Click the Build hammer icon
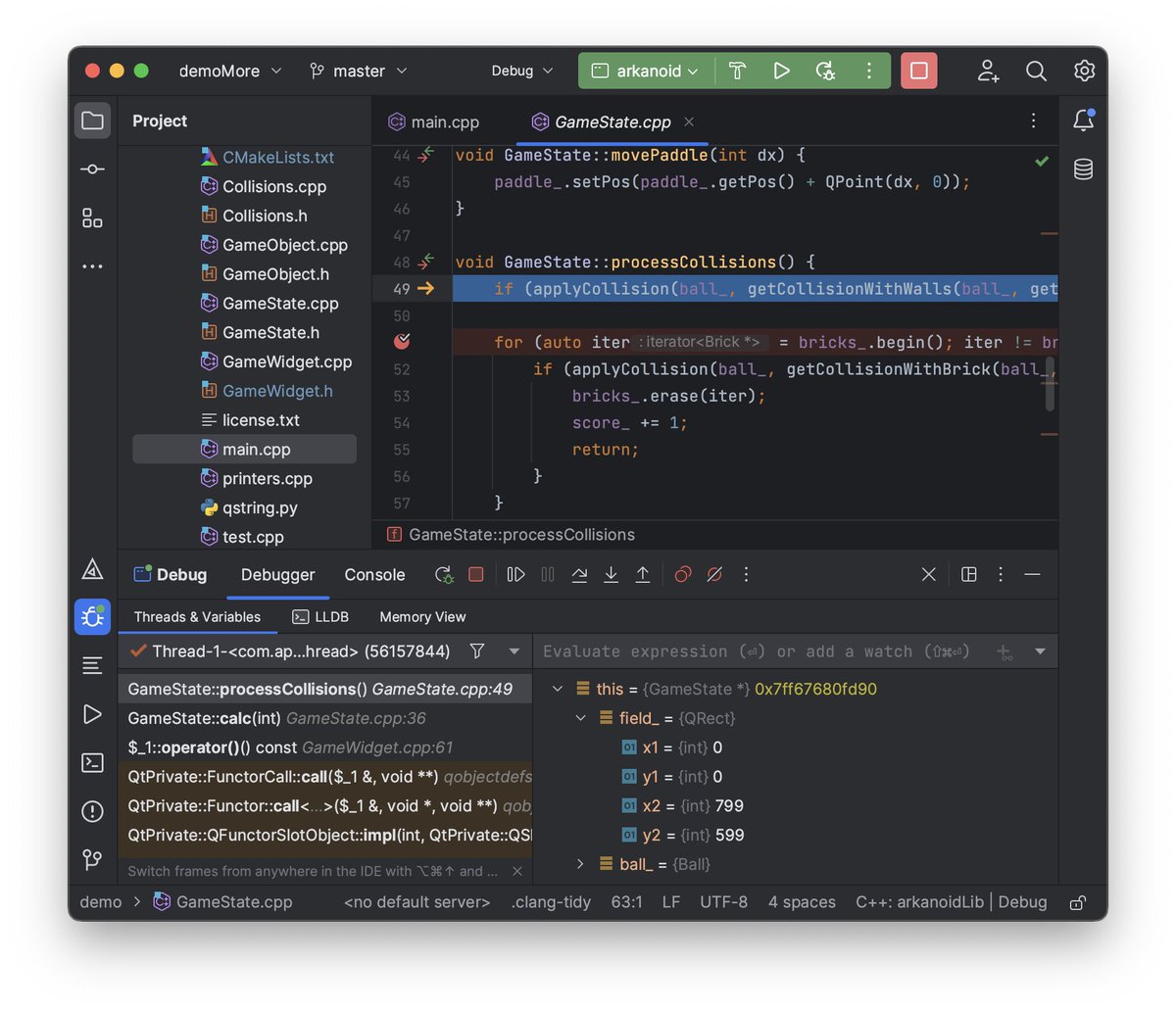 [x=738, y=71]
